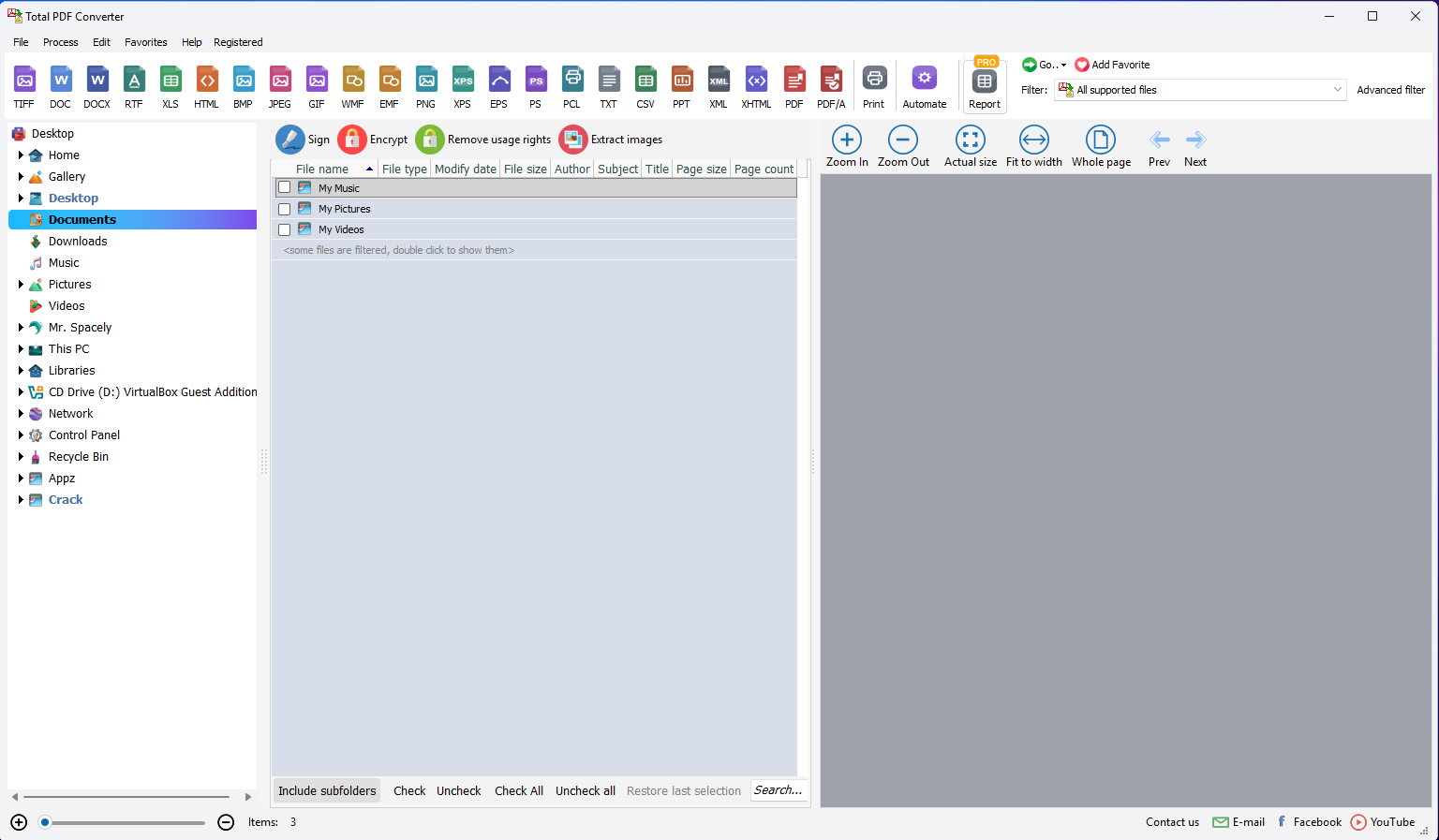Expand the Home tree node
The width and height of the screenshot is (1439, 840).
click(21, 155)
